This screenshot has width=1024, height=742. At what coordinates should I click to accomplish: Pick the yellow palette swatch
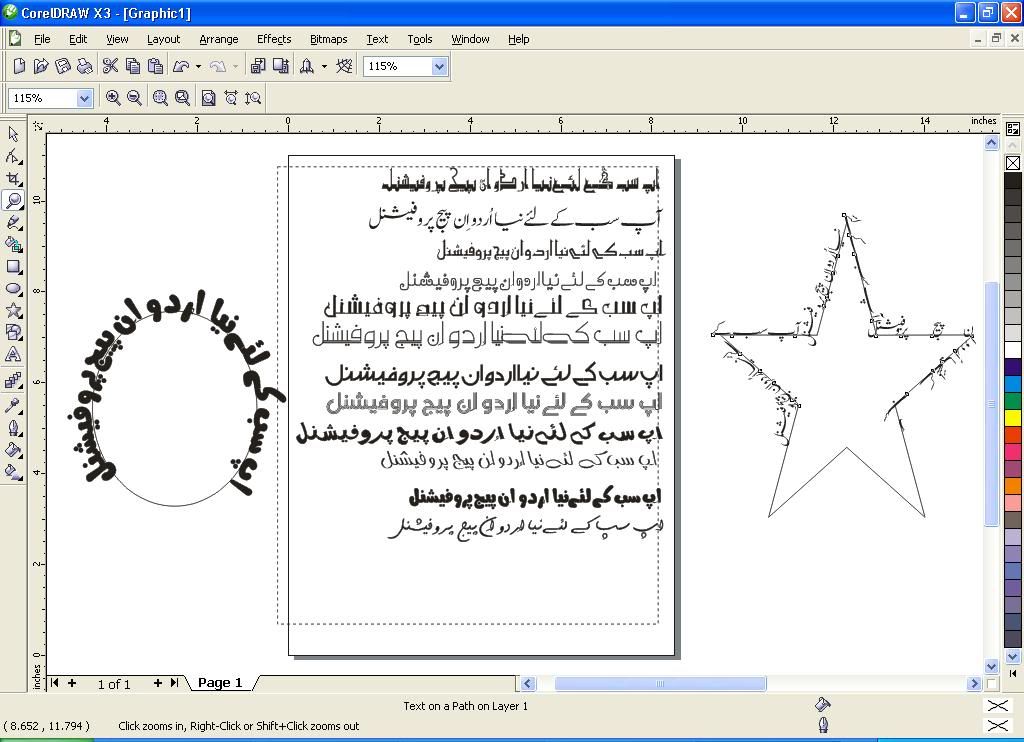(1013, 417)
